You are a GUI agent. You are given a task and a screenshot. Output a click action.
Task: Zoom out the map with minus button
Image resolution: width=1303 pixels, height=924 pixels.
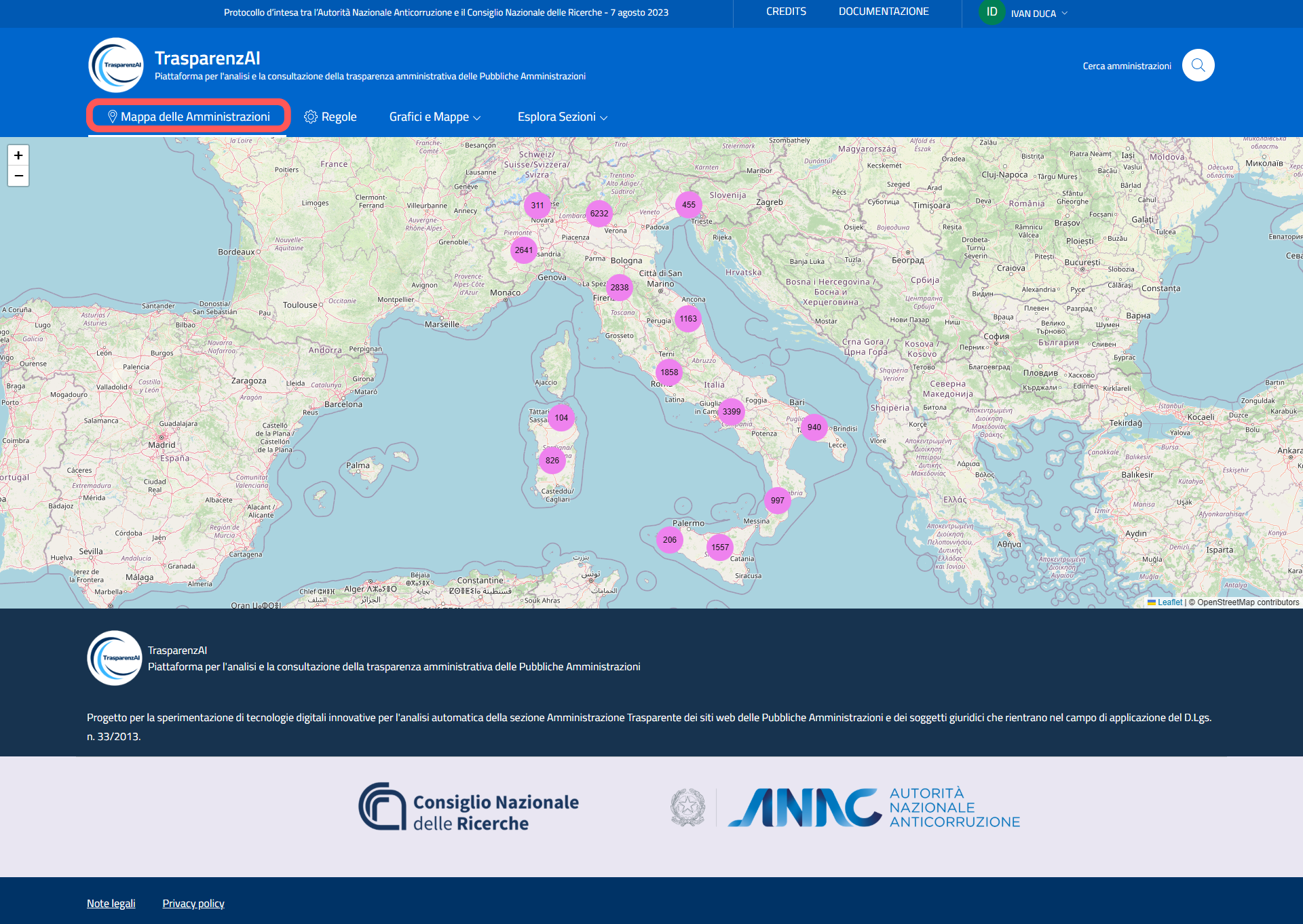[x=18, y=176]
